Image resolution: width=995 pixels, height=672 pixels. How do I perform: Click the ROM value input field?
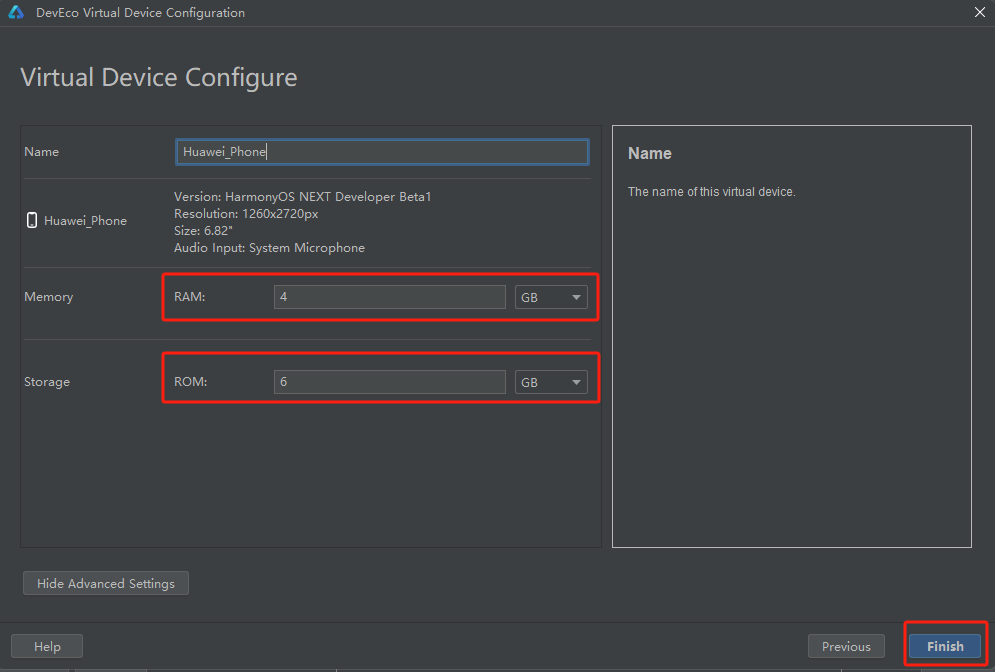(390, 382)
